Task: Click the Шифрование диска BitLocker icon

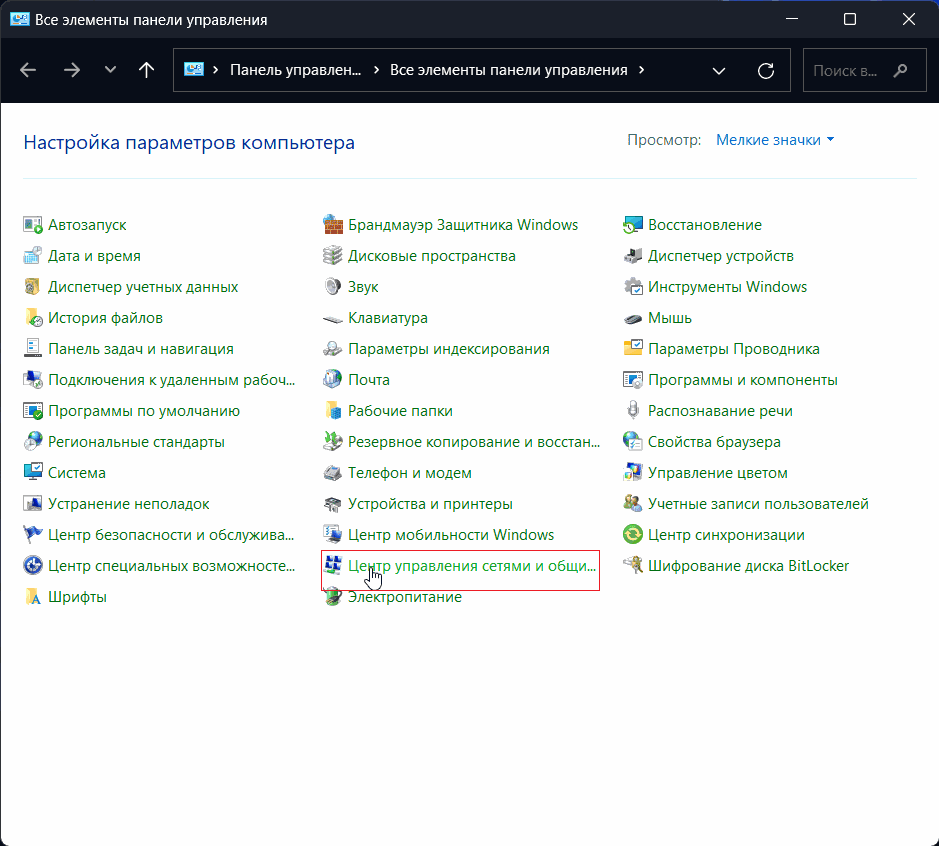Action: click(x=633, y=566)
